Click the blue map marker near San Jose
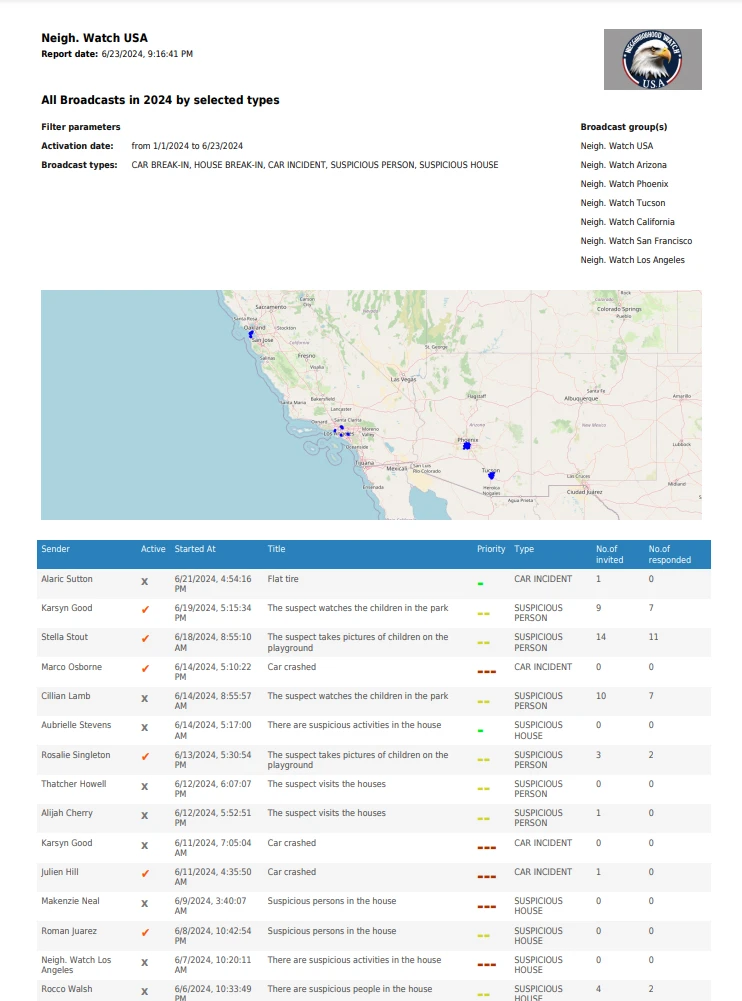This screenshot has height=1001, width=742. (x=251, y=335)
